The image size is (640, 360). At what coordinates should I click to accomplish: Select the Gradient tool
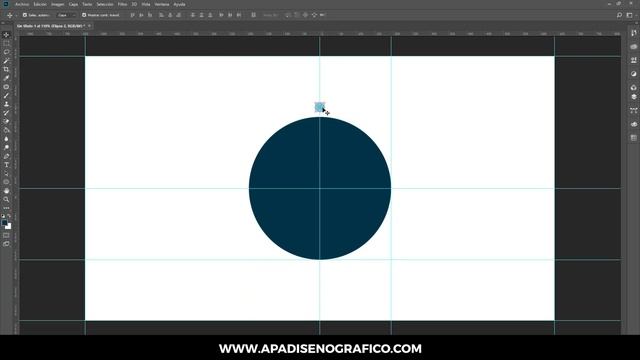[x=6, y=130]
